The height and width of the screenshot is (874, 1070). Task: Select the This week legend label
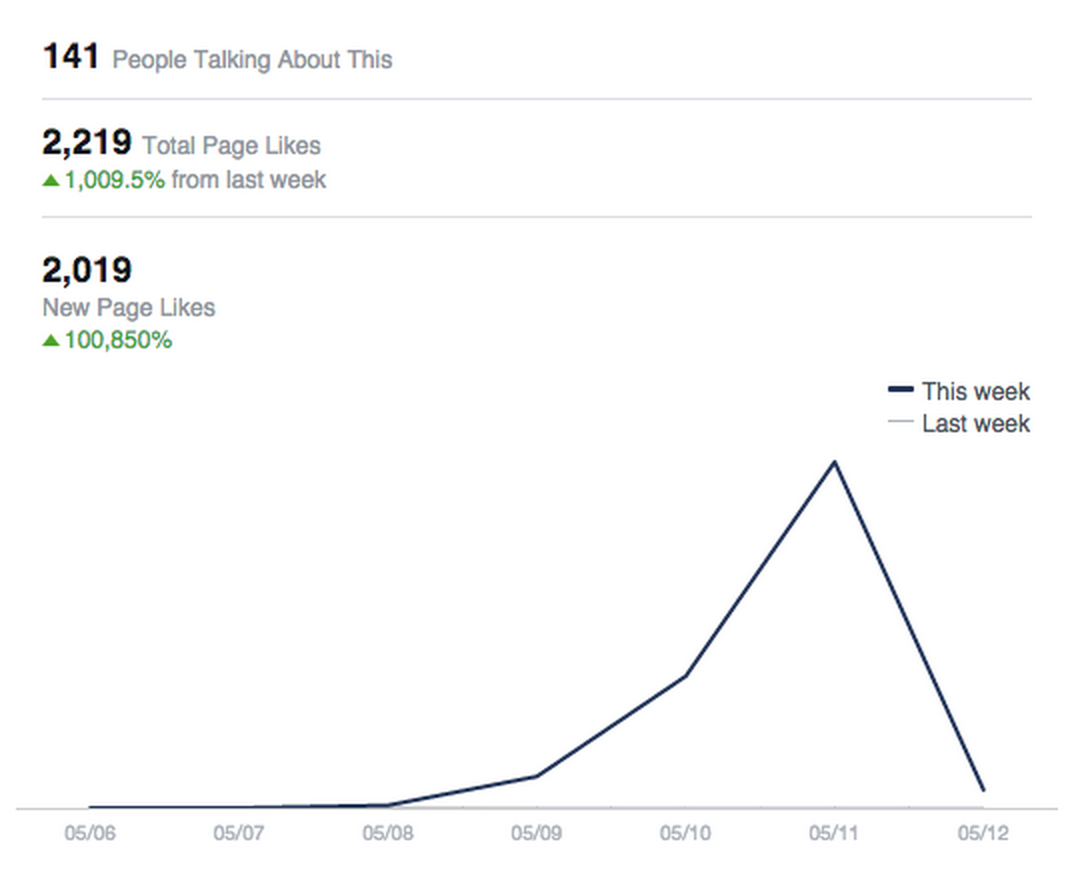[x=975, y=391]
